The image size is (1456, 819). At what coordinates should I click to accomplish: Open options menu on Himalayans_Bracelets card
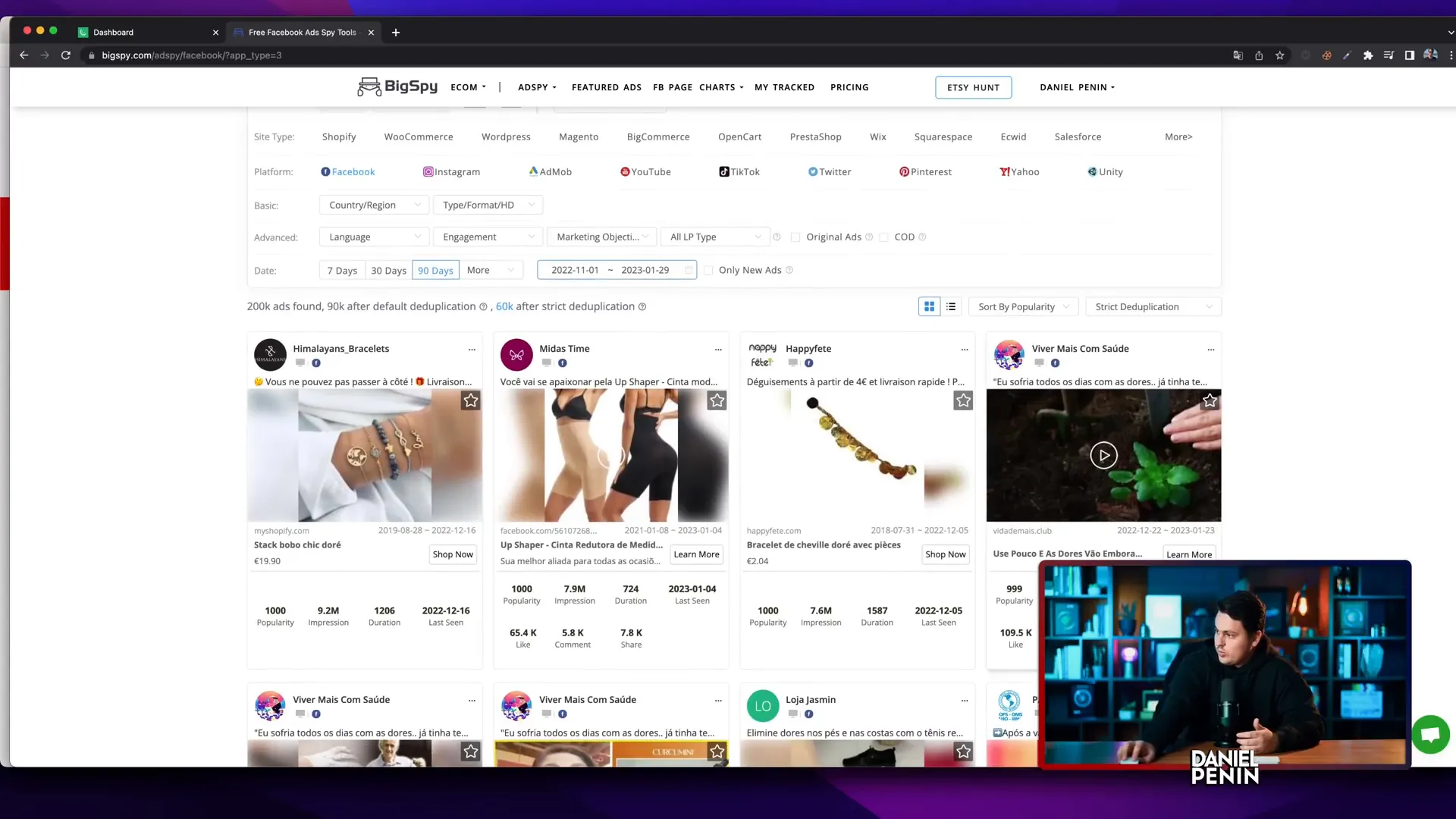pyautogui.click(x=472, y=350)
